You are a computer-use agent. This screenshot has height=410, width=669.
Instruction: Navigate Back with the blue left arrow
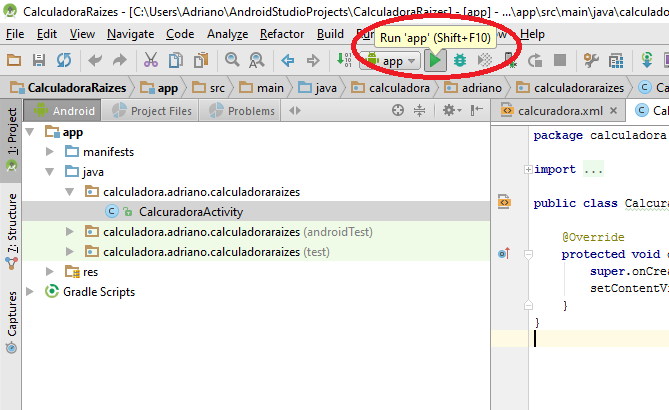(x=288, y=61)
